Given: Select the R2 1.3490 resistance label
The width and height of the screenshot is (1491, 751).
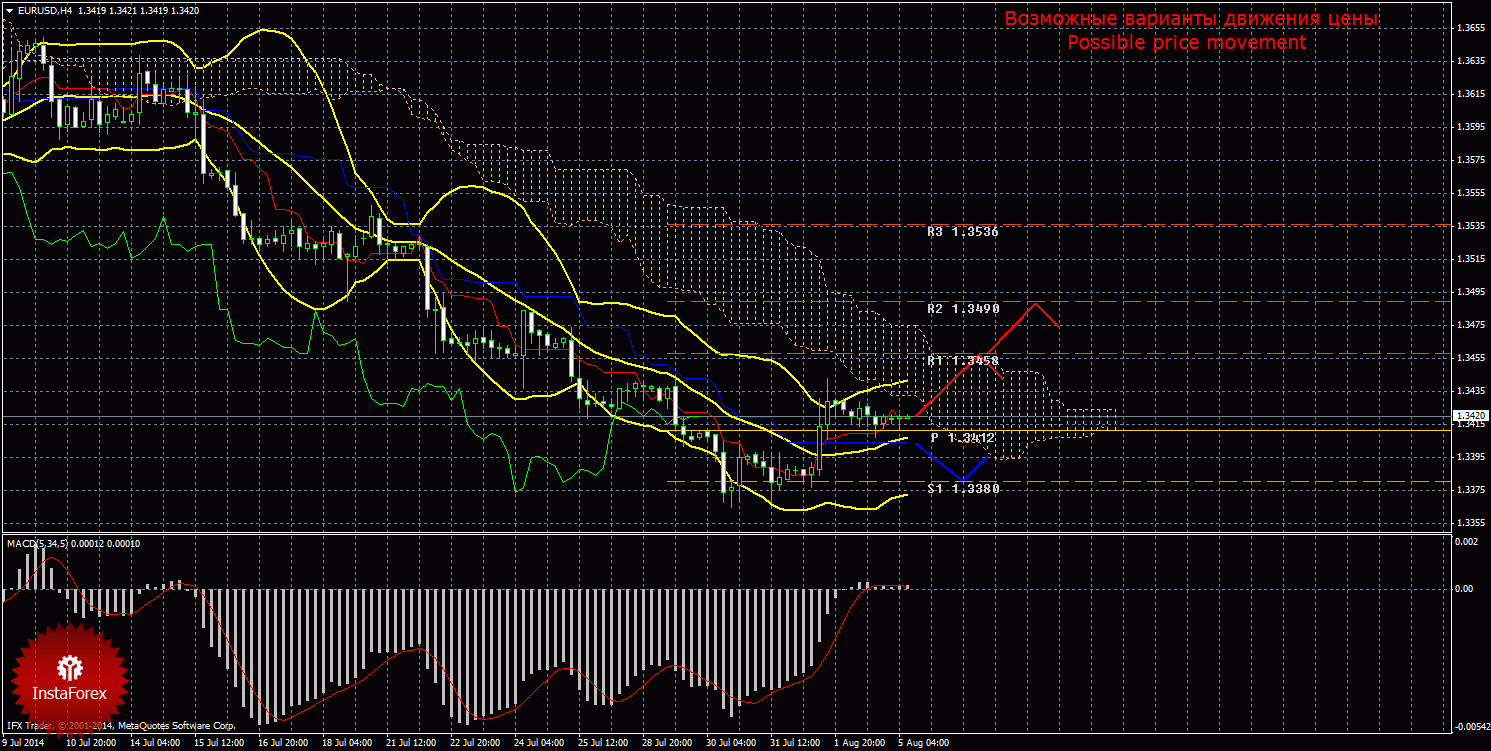Looking at the screenshot, I should [x=962, y=309].
